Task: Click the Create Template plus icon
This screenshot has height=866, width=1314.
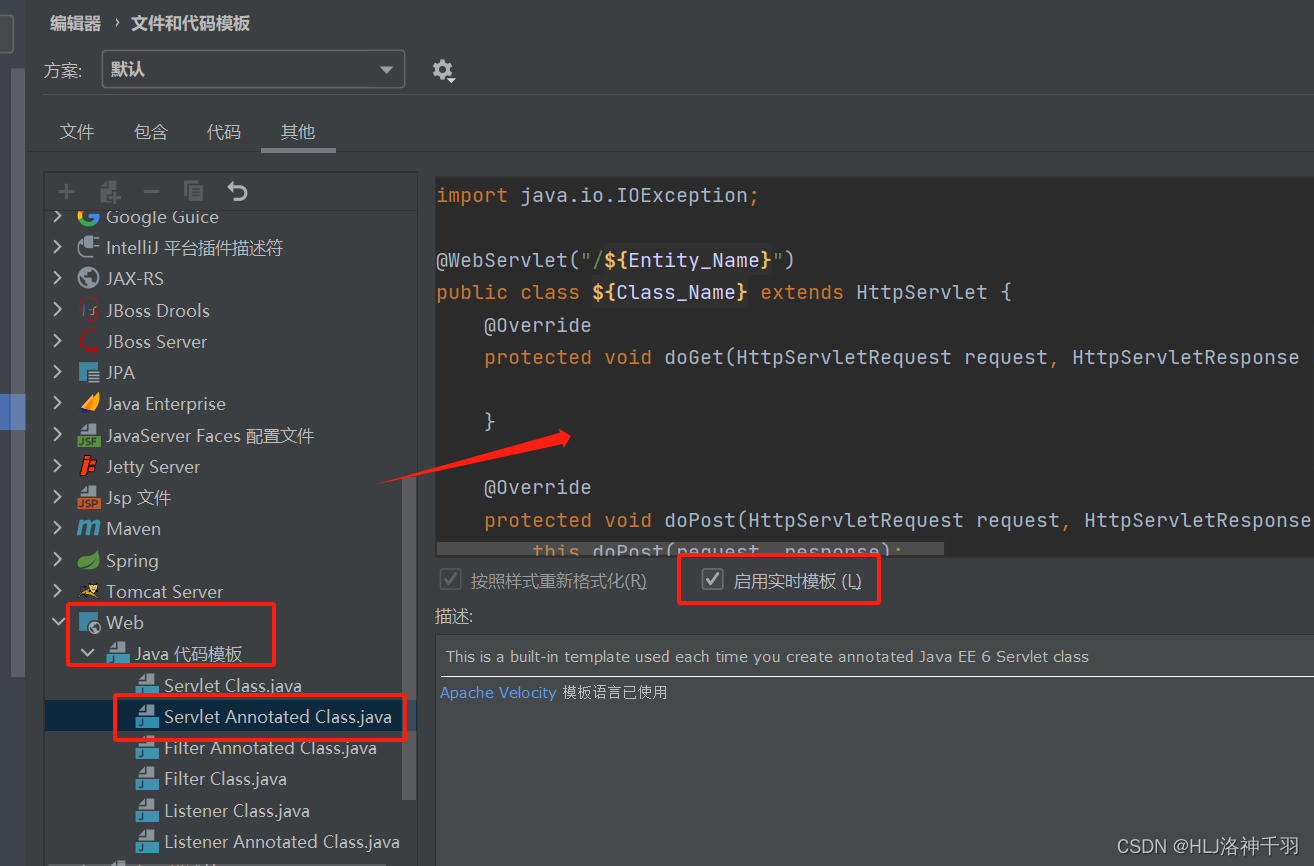Action: click(x=66, y=191)
